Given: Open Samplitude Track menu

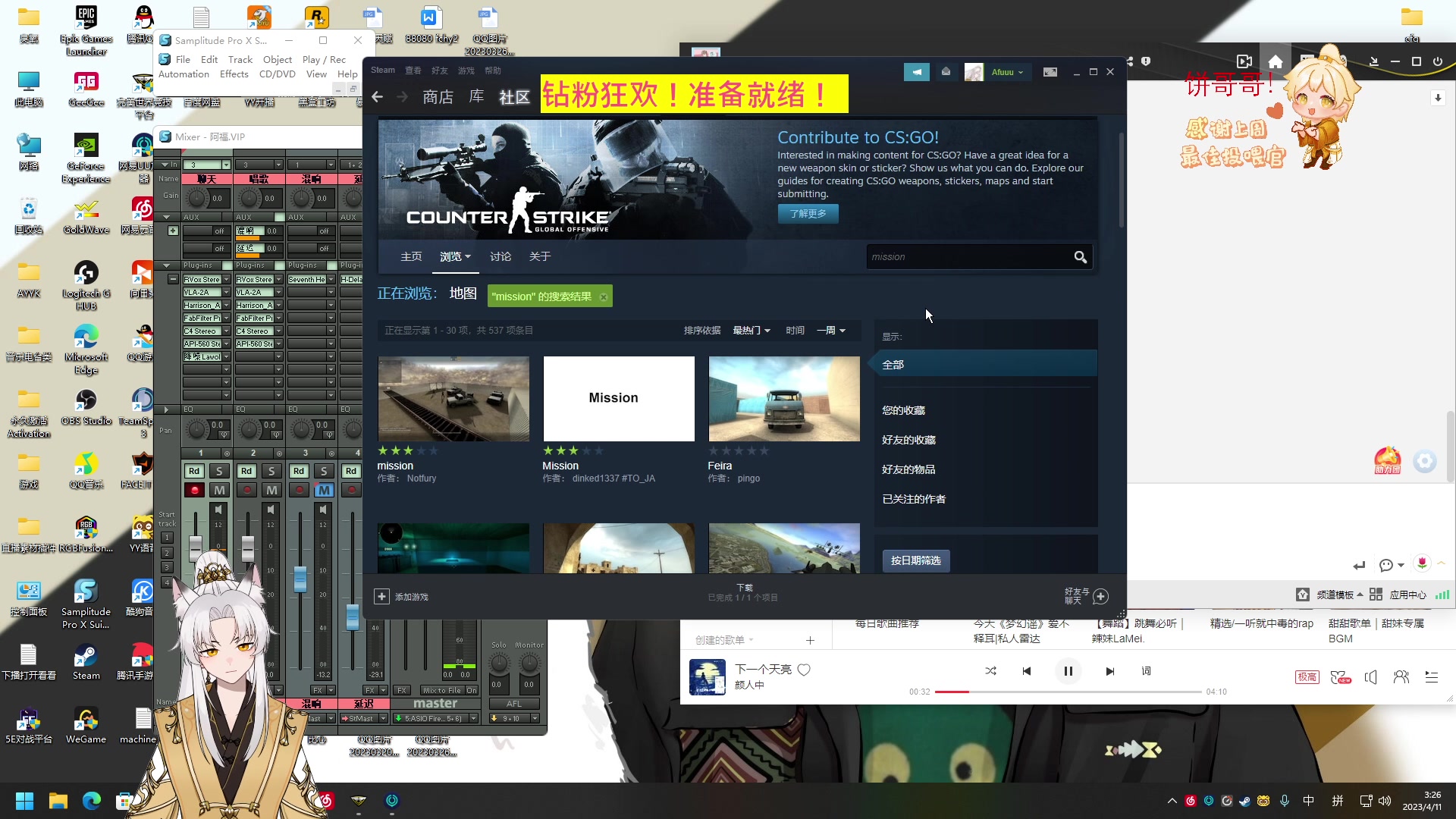Looking at the screenshot, I should [x=240, y=60].
